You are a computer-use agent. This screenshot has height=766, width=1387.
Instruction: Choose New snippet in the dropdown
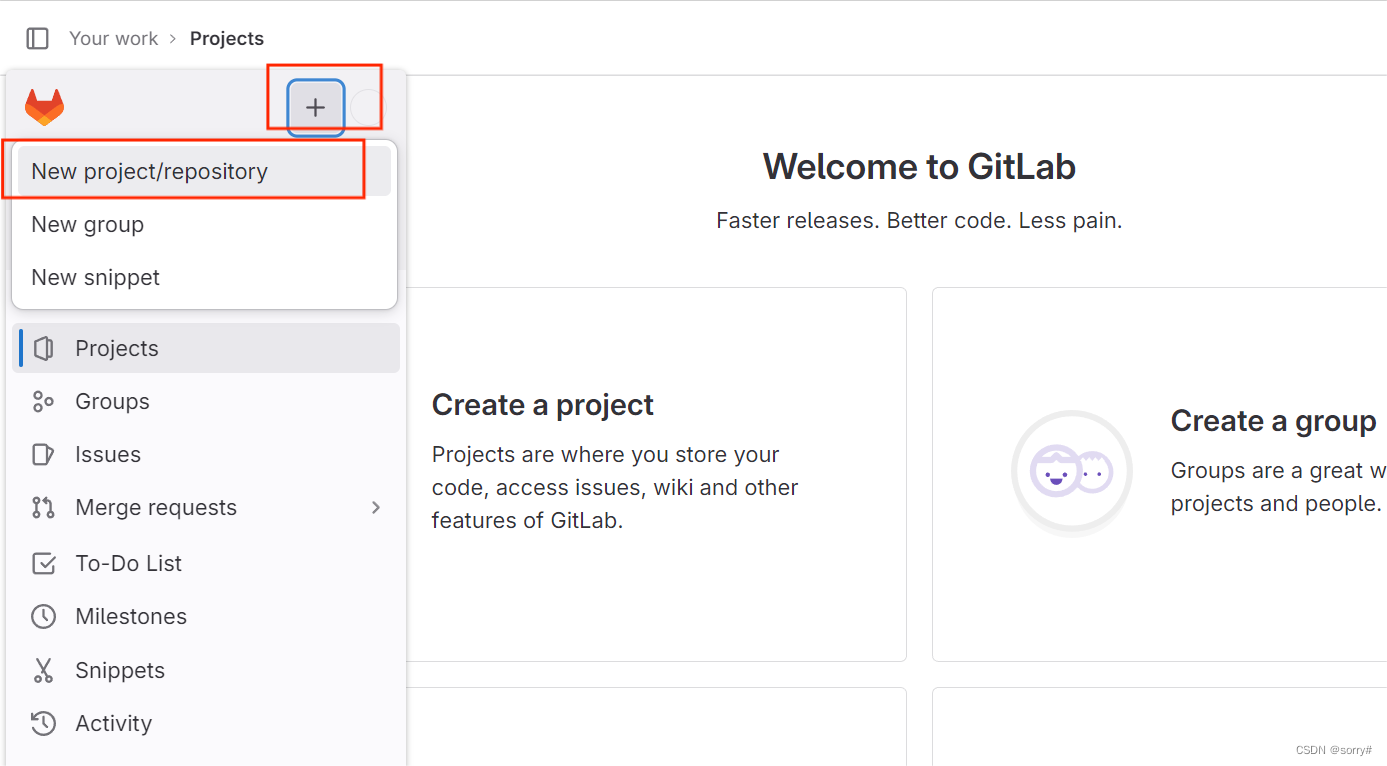(204, 277)
